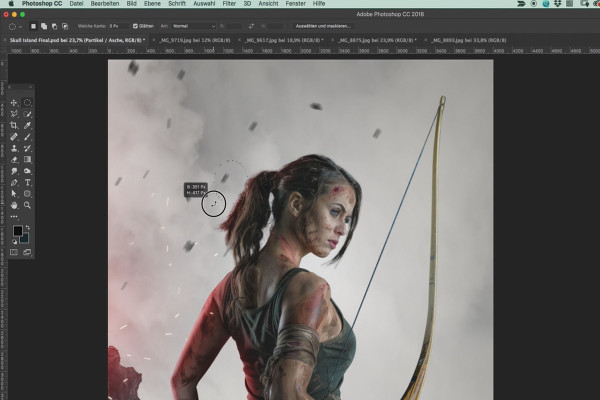Open the Art dropdown set to Normal

[x=194, y=26]
